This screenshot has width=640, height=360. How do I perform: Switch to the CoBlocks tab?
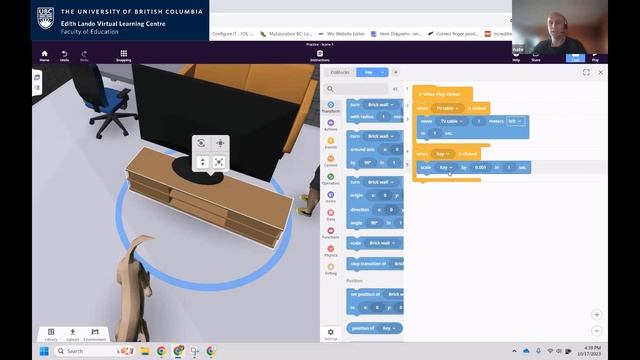click(340, 72)
